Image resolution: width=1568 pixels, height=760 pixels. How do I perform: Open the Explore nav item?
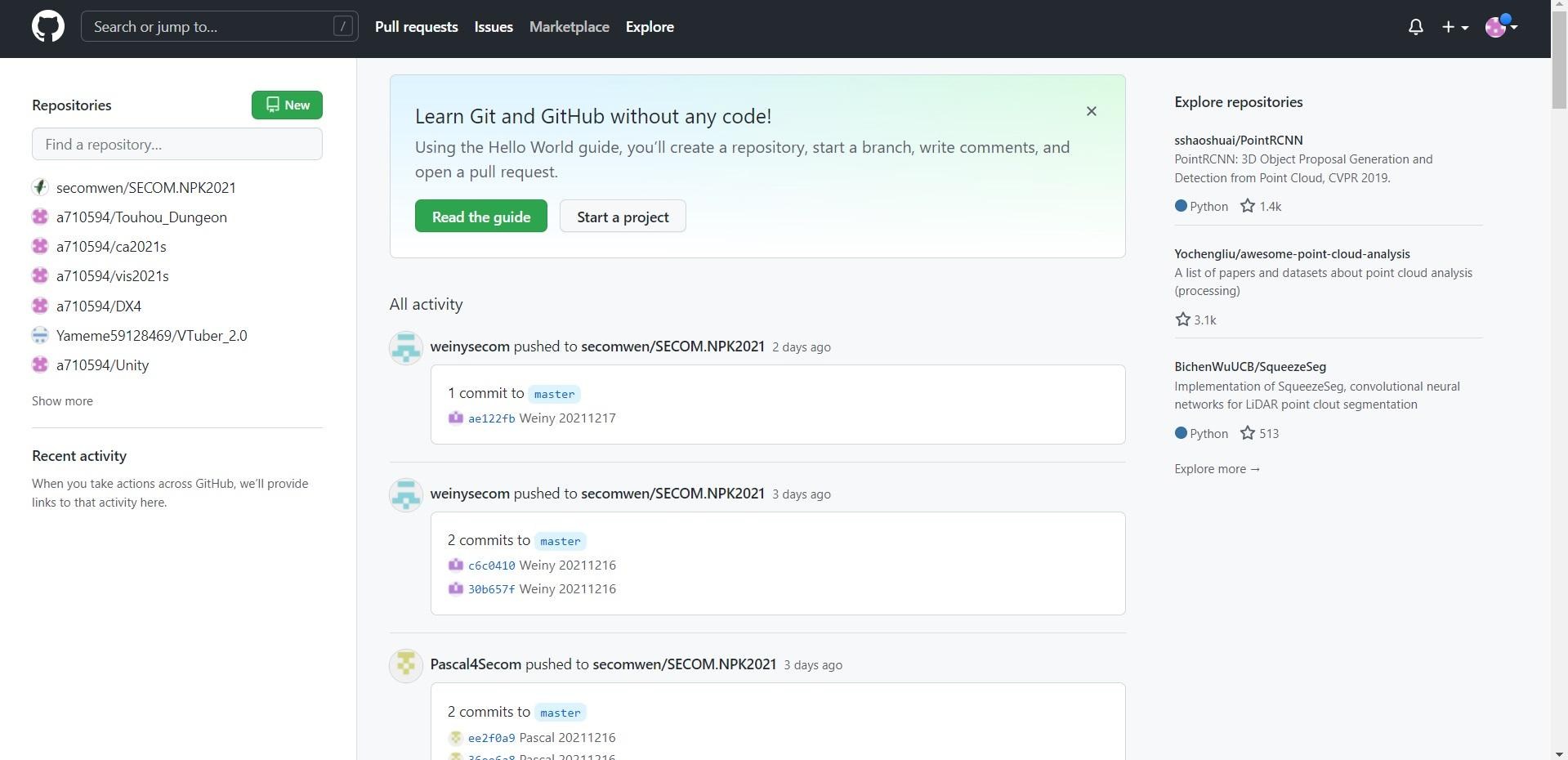click(x=650, y=27)
